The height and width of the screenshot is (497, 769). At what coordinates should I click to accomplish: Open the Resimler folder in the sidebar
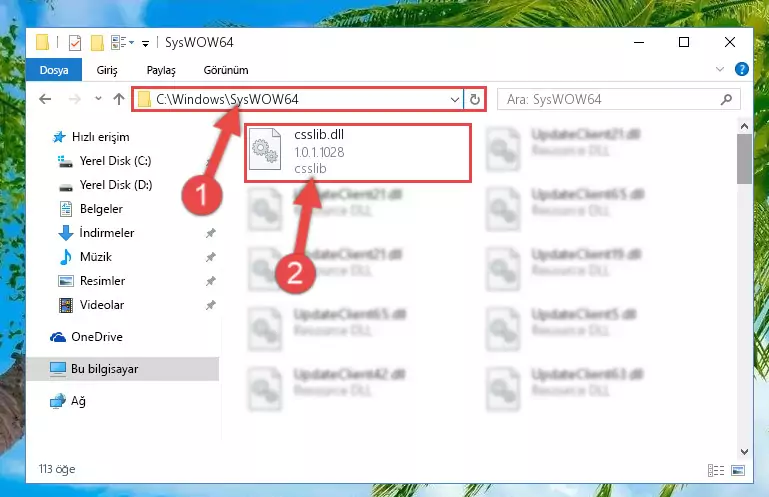coord(102,281)
